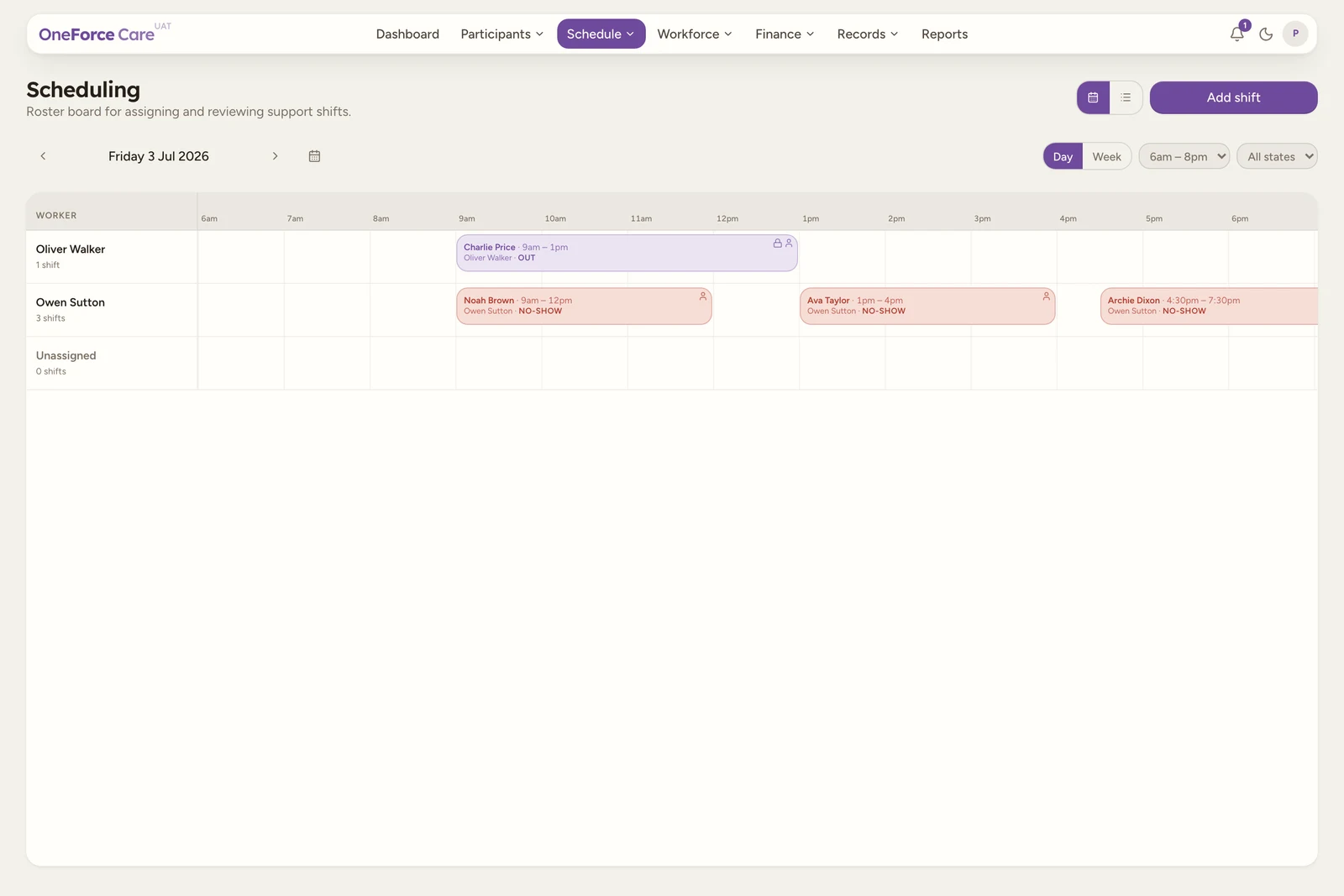The width and height of the screenshot is (1344, 896).
Task: Click the OneForce Care logo
Action: click(x=104, y=34)
